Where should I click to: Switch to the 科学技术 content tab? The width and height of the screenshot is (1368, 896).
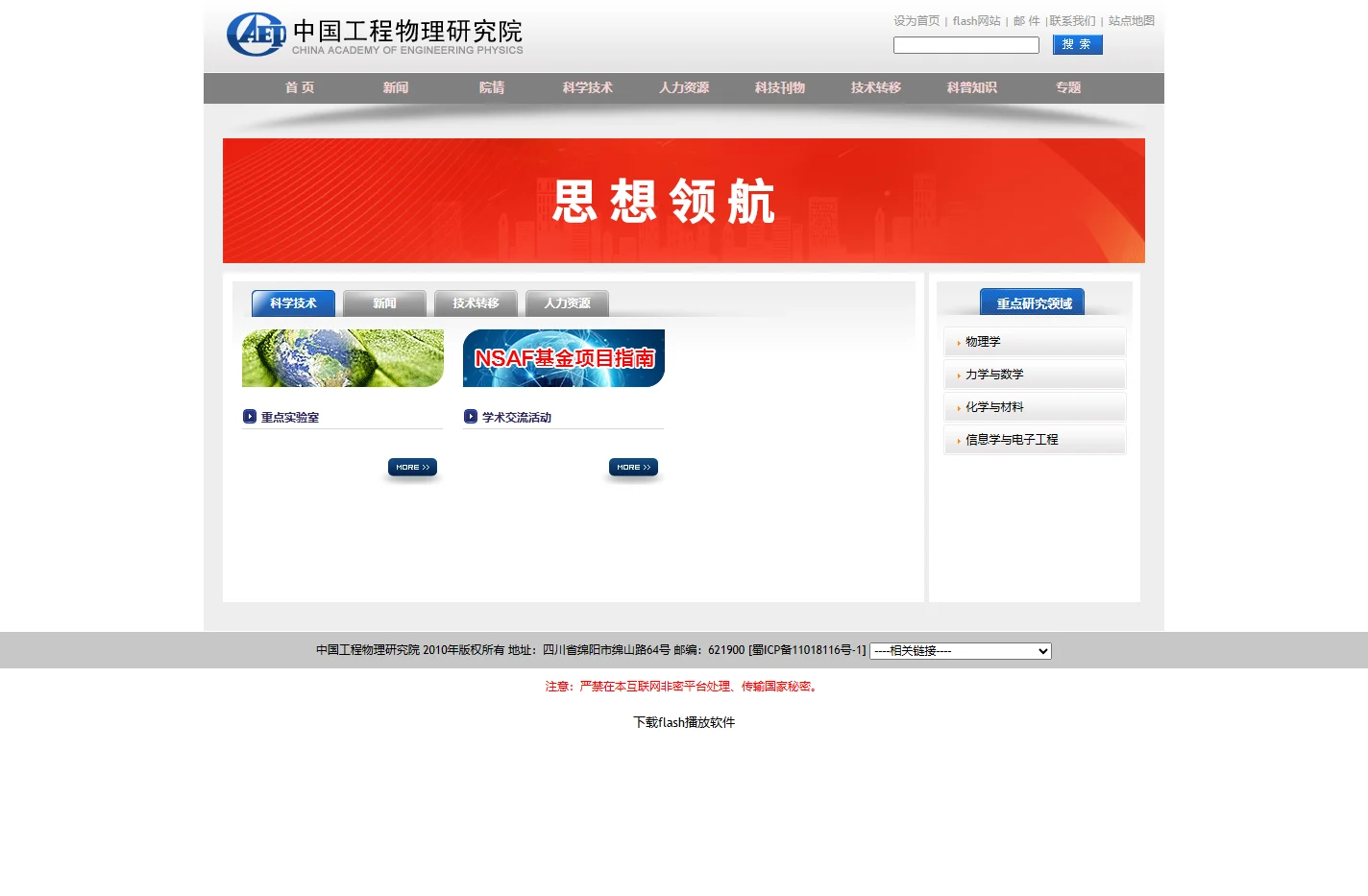click(x=293, y=303)
